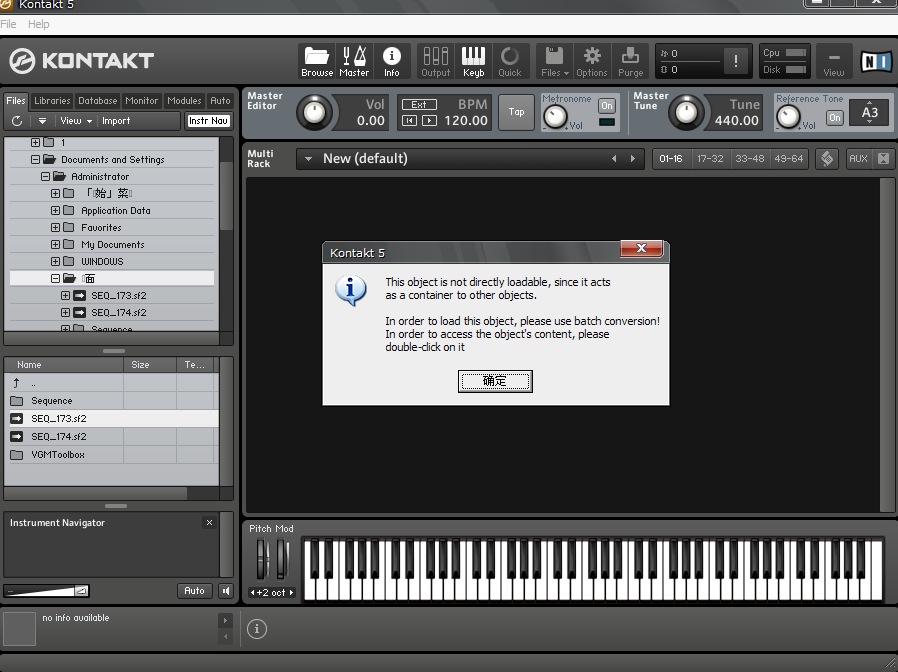Enable the Reference Tone On switch
Viewport: 898px width, 672px height.
point(835,118)
